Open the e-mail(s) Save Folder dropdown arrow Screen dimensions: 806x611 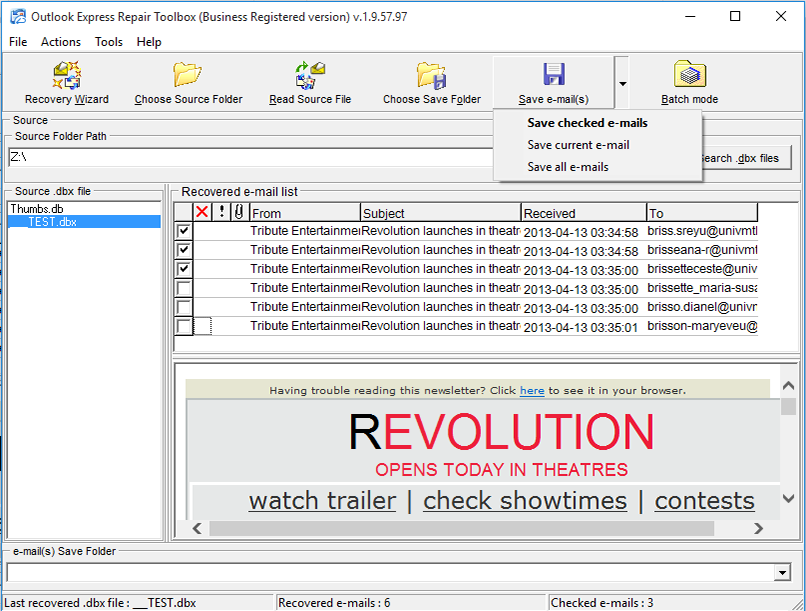[782, 572]
